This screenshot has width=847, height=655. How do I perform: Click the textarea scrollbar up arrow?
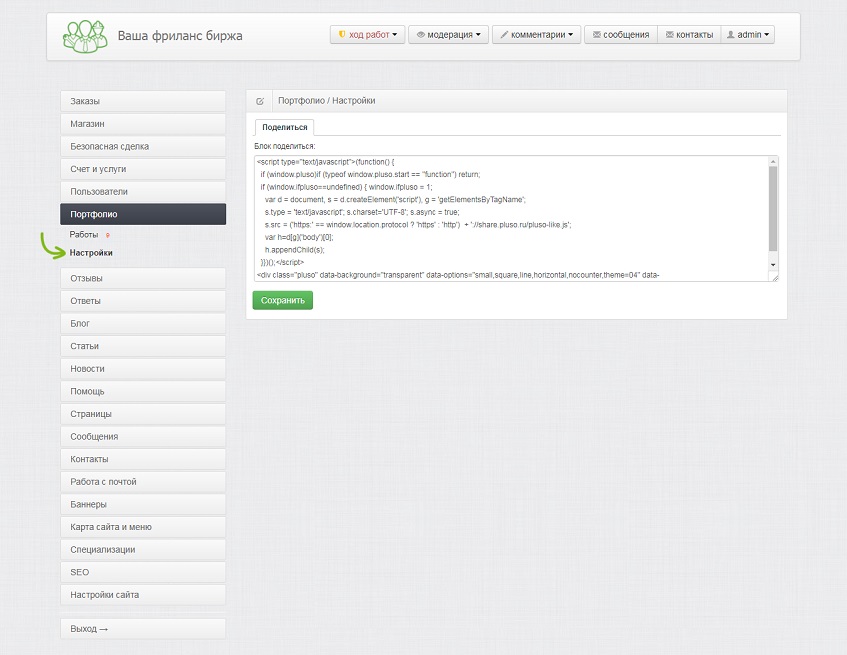[773, 161]
